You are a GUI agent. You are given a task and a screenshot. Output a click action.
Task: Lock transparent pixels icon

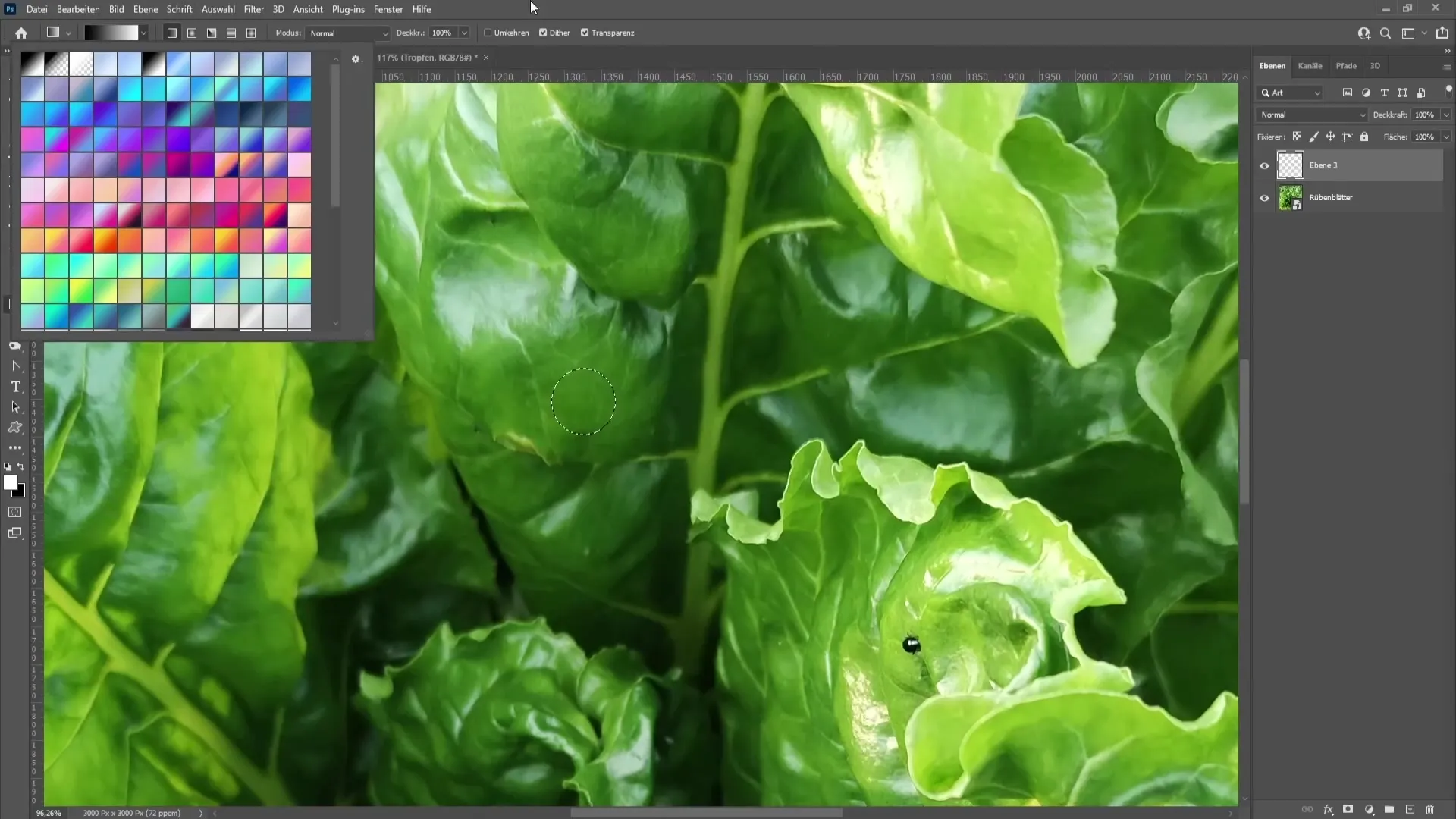pyautogui.click(x=1297, y=136)
